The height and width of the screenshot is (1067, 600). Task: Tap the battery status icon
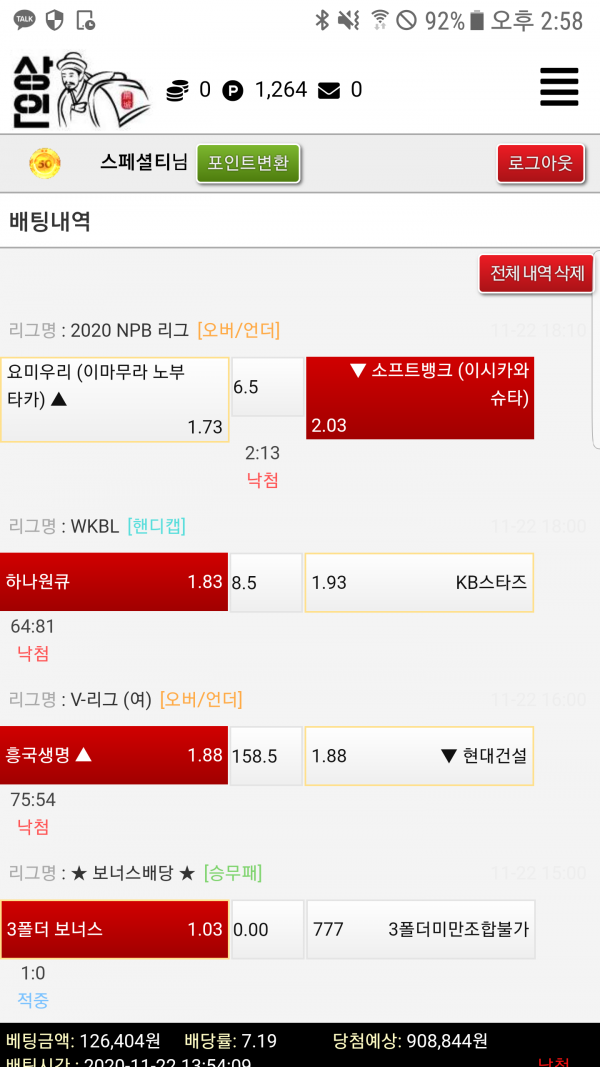[x=477, y=20]
